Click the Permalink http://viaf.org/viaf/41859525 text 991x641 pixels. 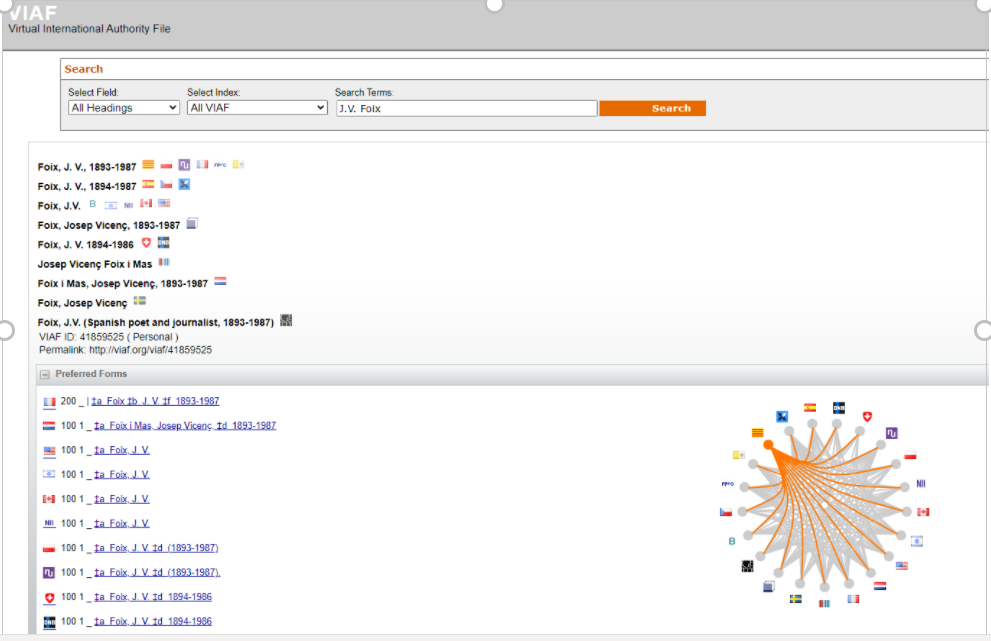click(x=126, y=350)
